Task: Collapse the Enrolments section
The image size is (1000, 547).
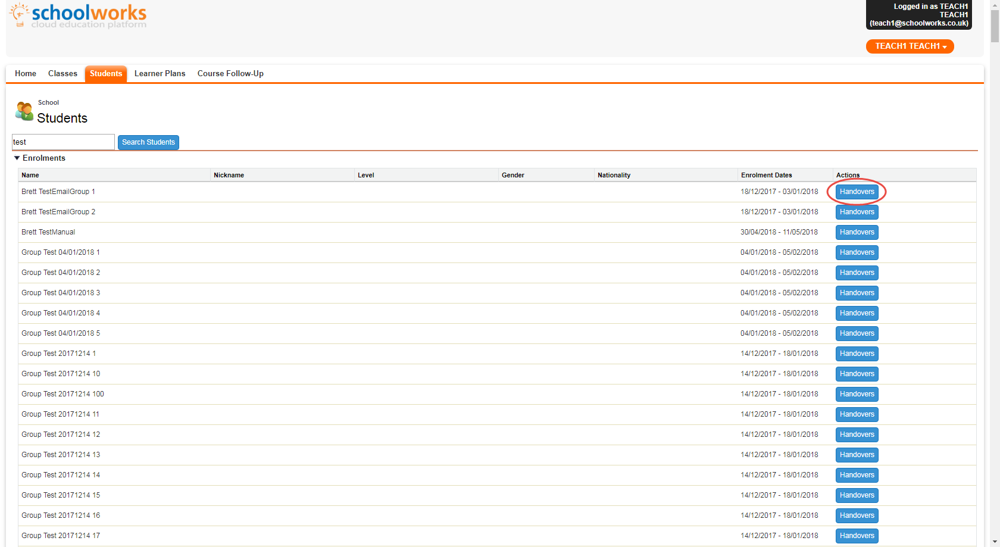Action: pos(17,158)
